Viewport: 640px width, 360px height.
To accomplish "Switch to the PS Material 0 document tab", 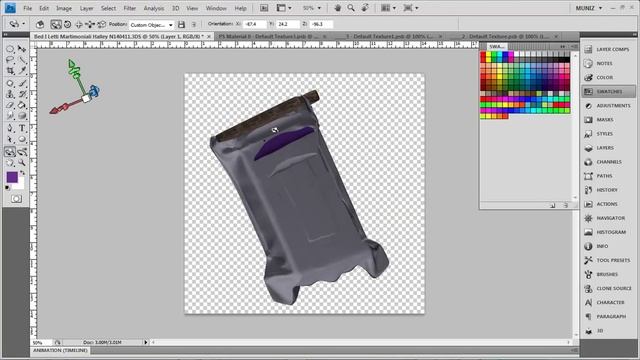I will click(x=269, y=36).
